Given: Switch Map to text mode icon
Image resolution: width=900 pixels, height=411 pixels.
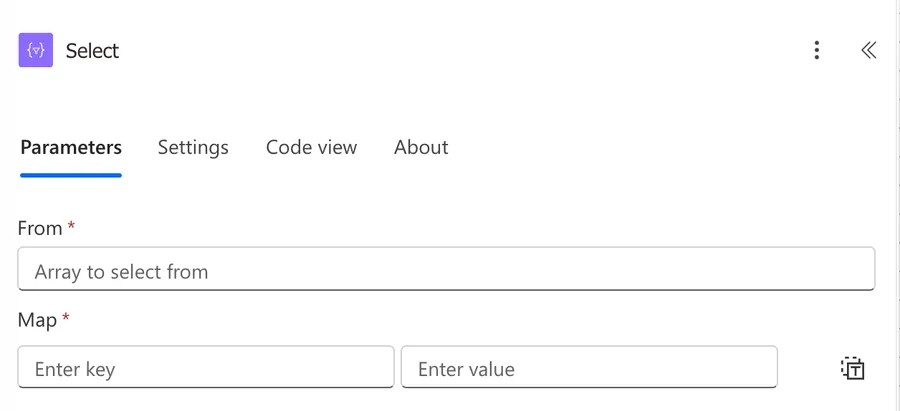Looking at the screenshot, I should point(853,369).
